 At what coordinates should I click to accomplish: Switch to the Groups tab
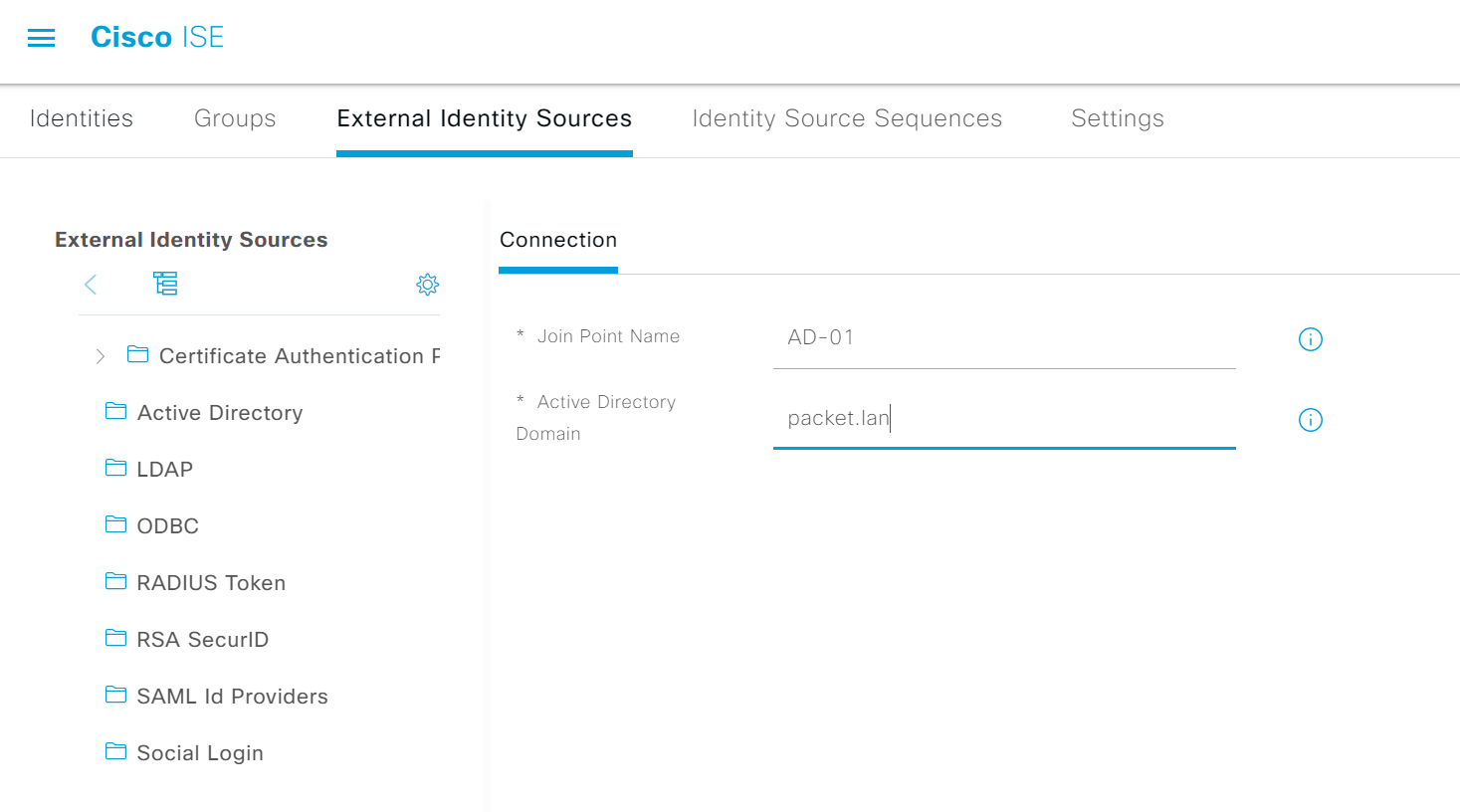pyautogui.click(x=235, y=118)
